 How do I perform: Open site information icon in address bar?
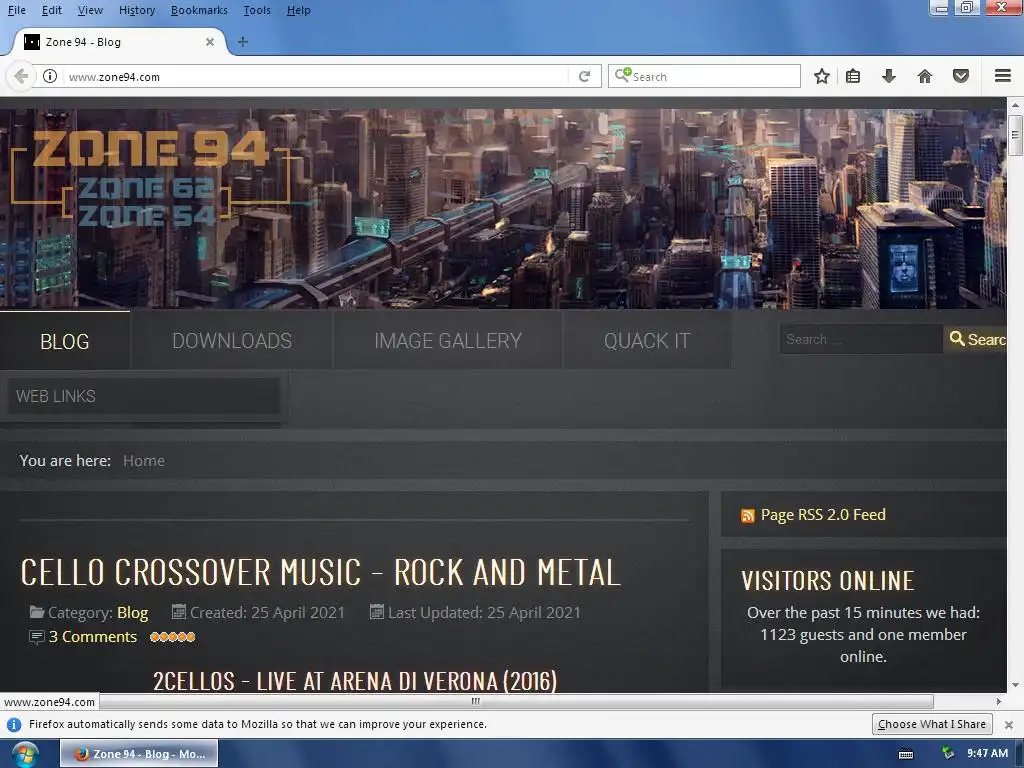(50, 76)
